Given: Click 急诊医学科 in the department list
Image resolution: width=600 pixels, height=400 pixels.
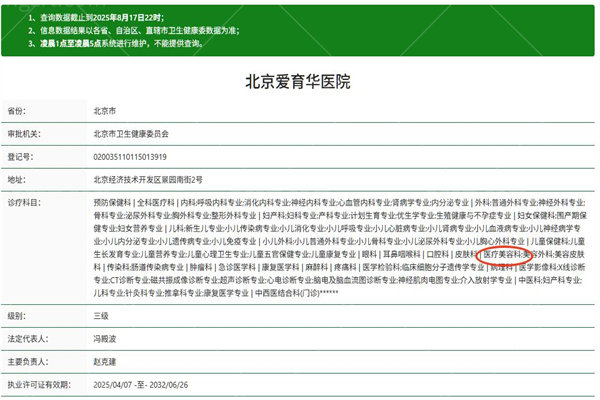Looking at the screenshot, I should pos(237,267).
